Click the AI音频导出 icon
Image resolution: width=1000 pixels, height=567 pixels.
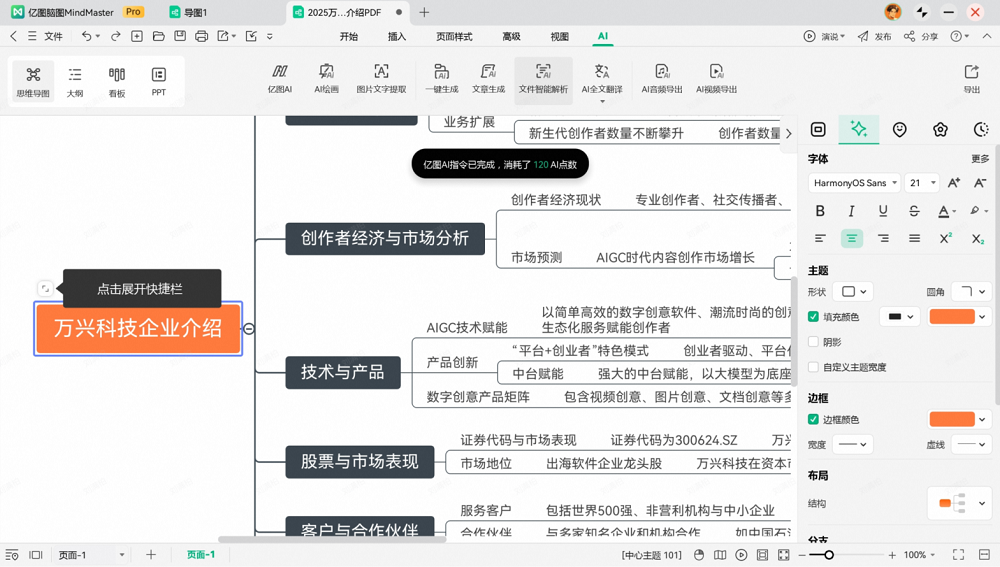click(661, 79)
